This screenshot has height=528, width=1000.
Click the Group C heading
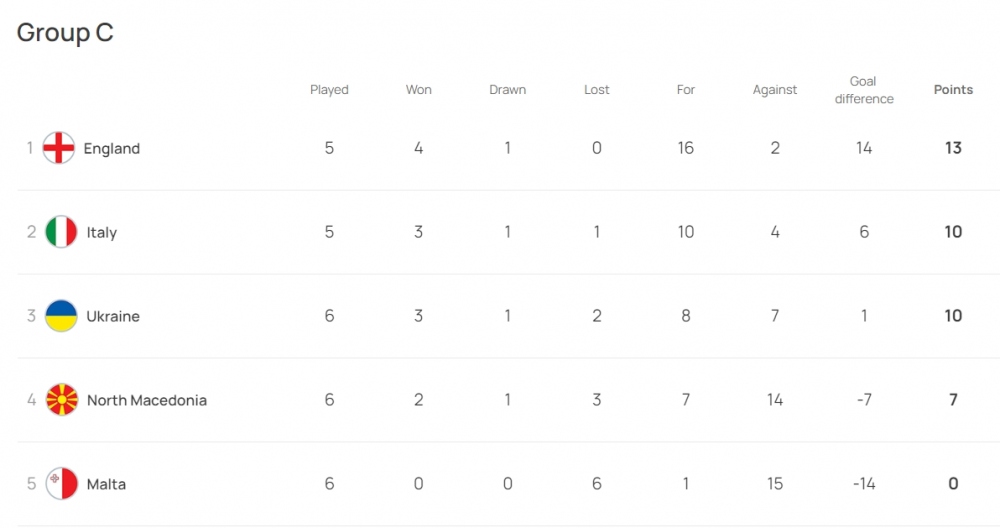coord(65,32)
